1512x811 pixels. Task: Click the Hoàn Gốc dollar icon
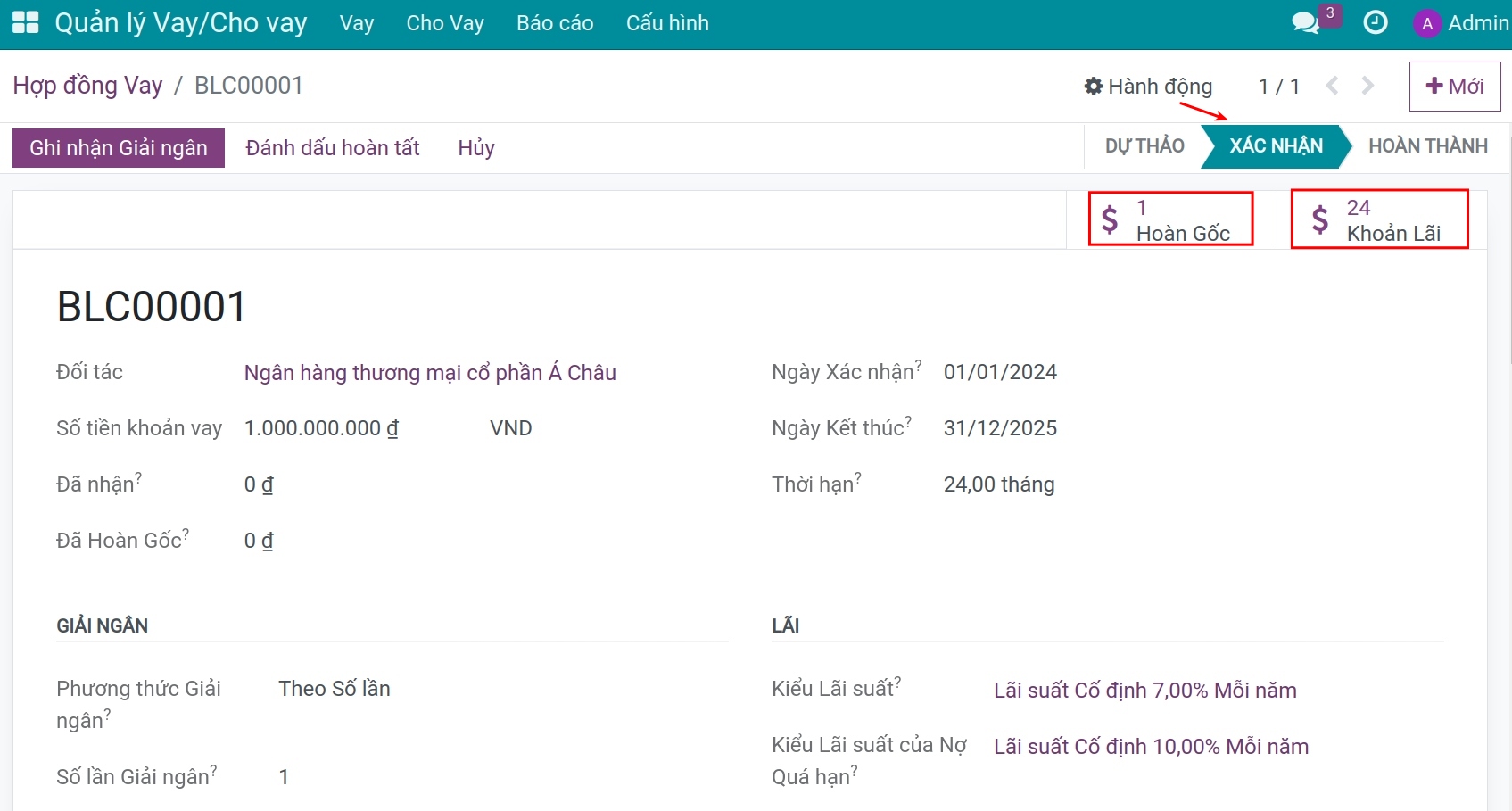(x=1110, y=219)
